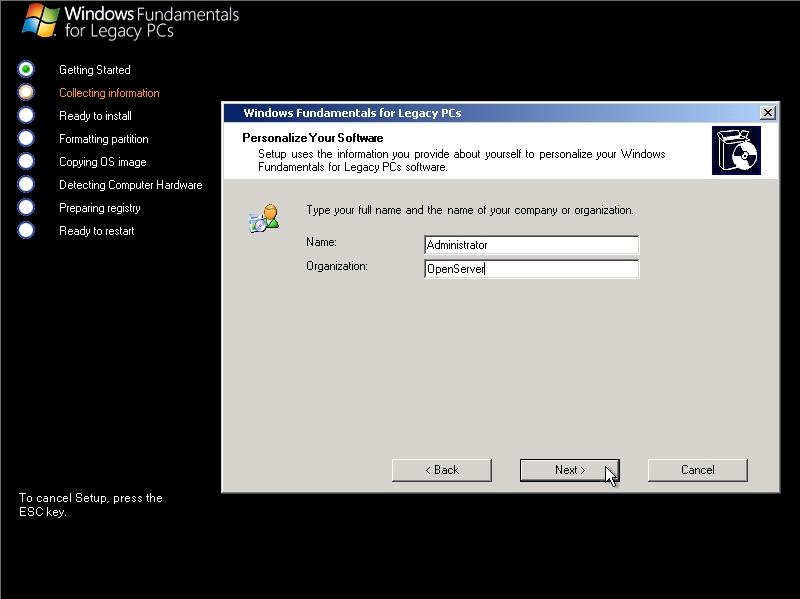Click the Formatting partition step circle

click(x=26, y=138)
